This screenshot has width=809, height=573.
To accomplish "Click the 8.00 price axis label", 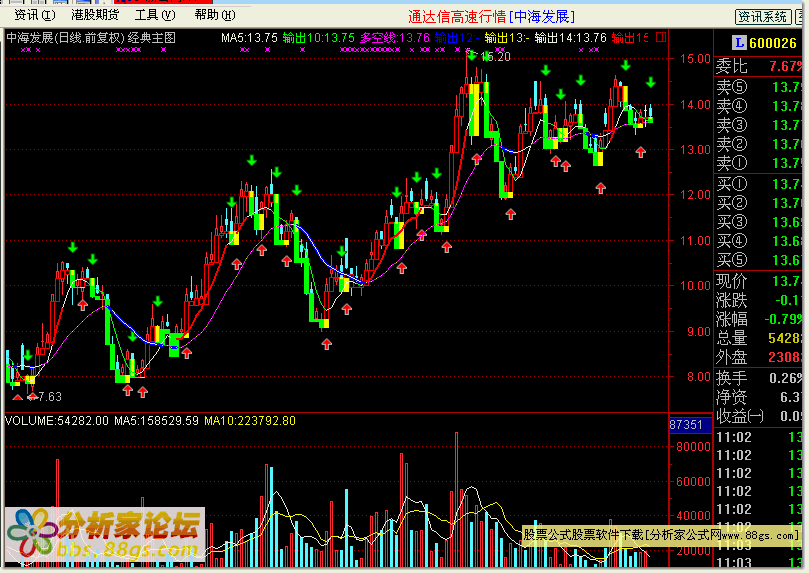I will click(x=699, y=376).
